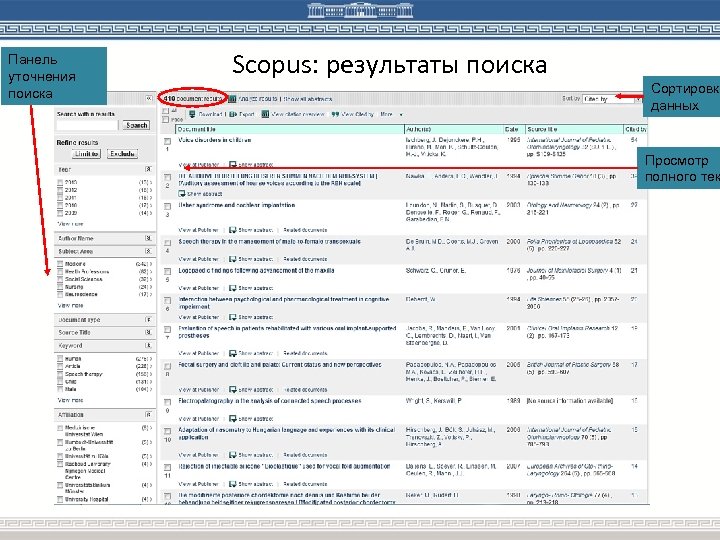Sort by Document title column header
The width and height of the screenshot is (720, 540).
tap(197, 129)
